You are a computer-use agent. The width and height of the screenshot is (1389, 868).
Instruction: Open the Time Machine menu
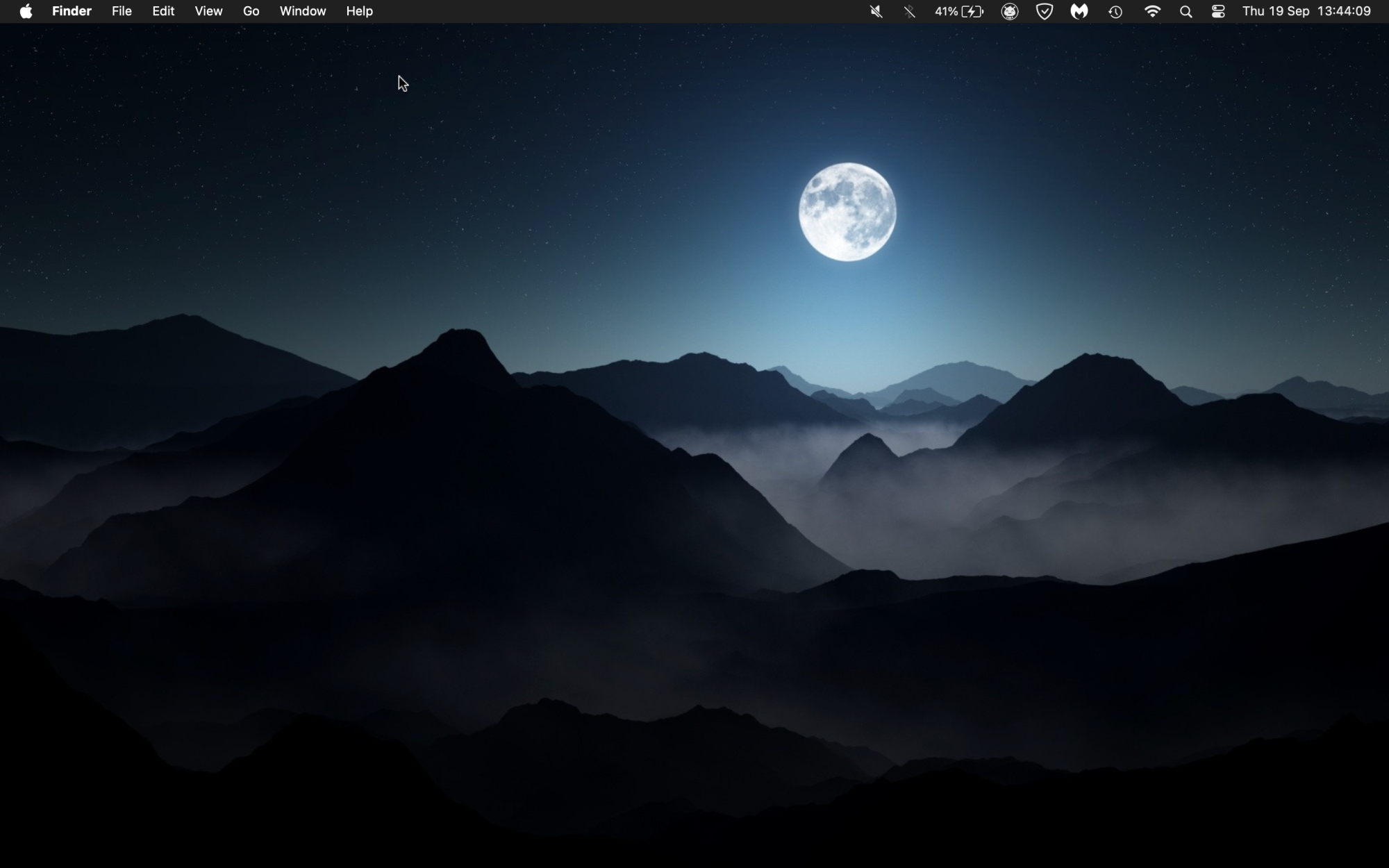[1115, 11]
